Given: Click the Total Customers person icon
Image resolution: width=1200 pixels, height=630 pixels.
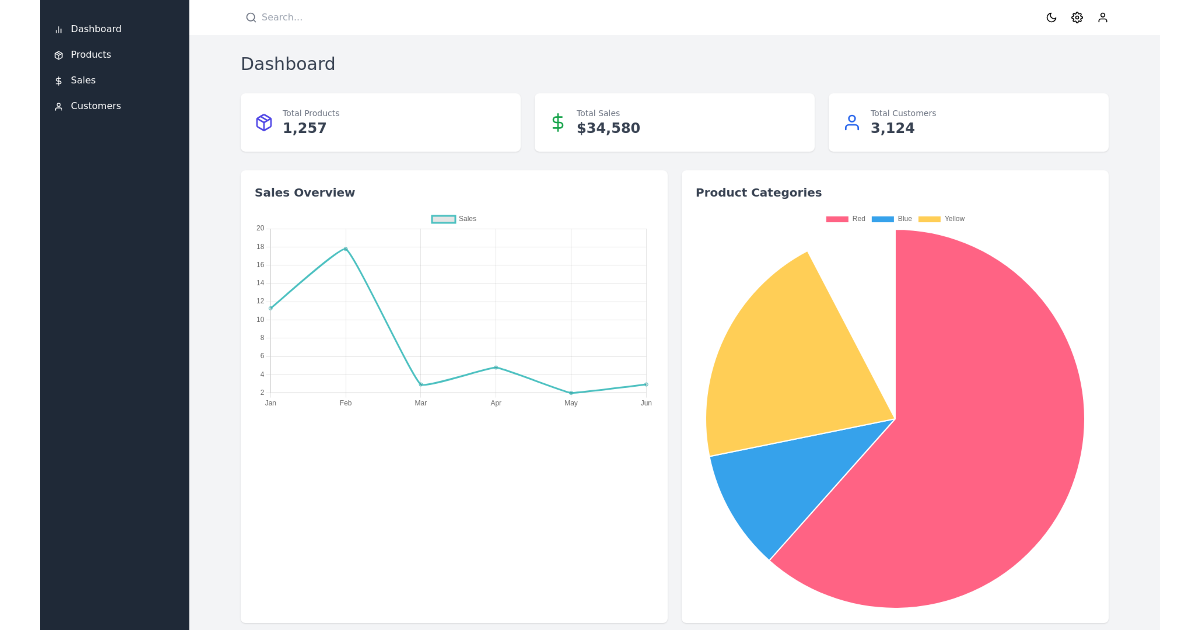Looking at the screenshot, I should click(x=851, y=122).
